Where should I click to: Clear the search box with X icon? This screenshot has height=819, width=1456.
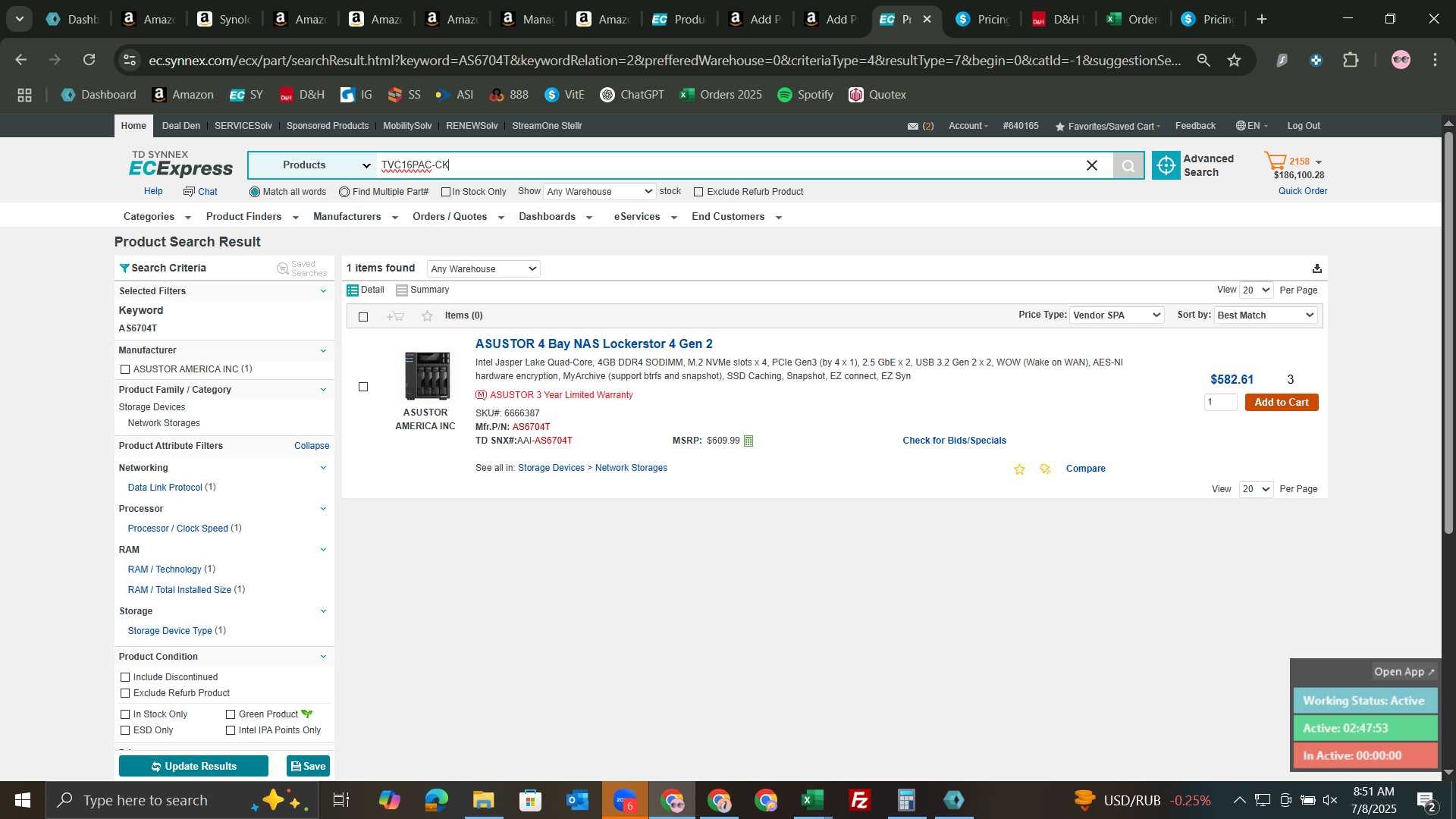click(x=1092, y=165)
